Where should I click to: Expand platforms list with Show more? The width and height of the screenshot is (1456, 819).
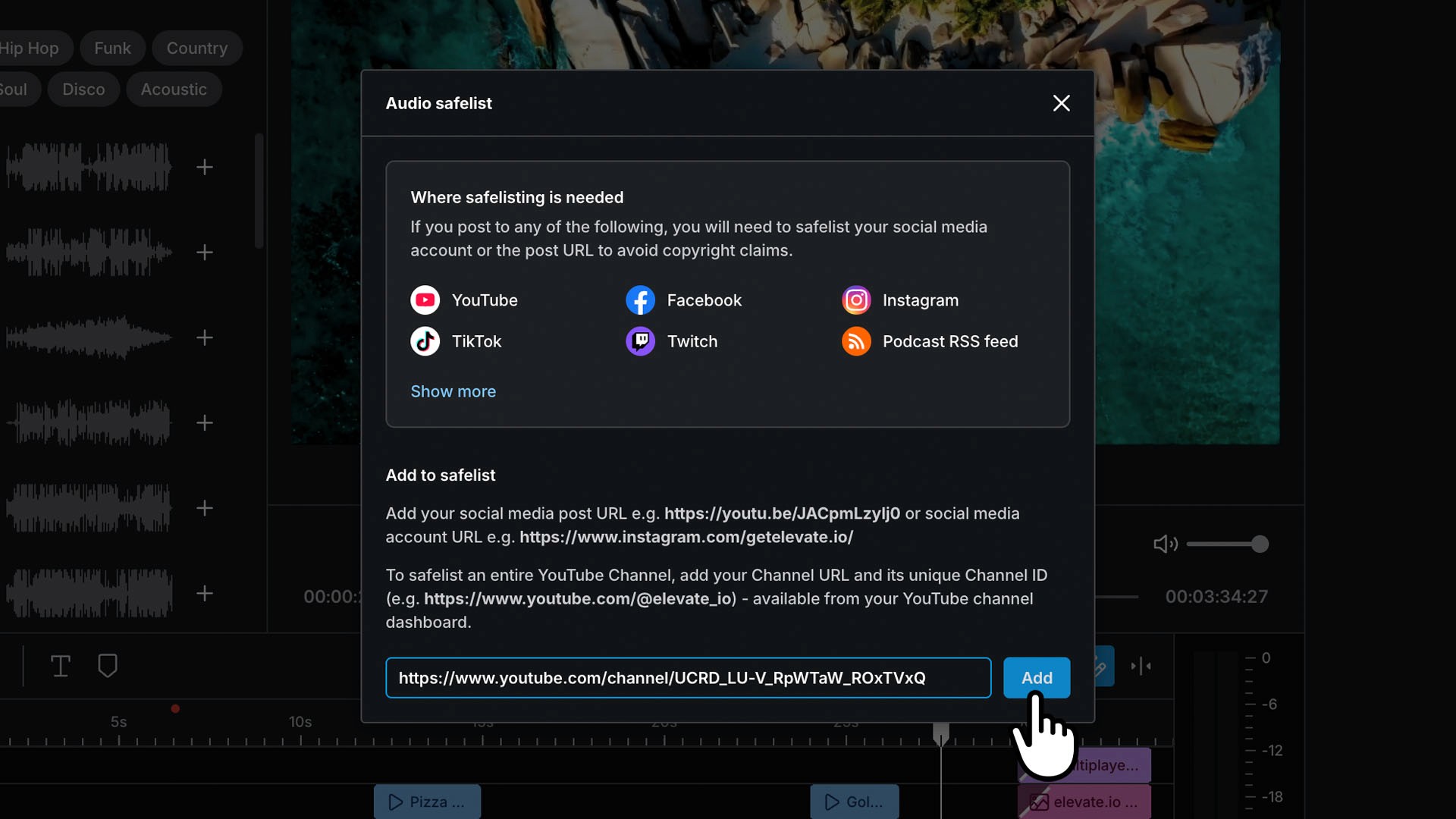(453, 391)
